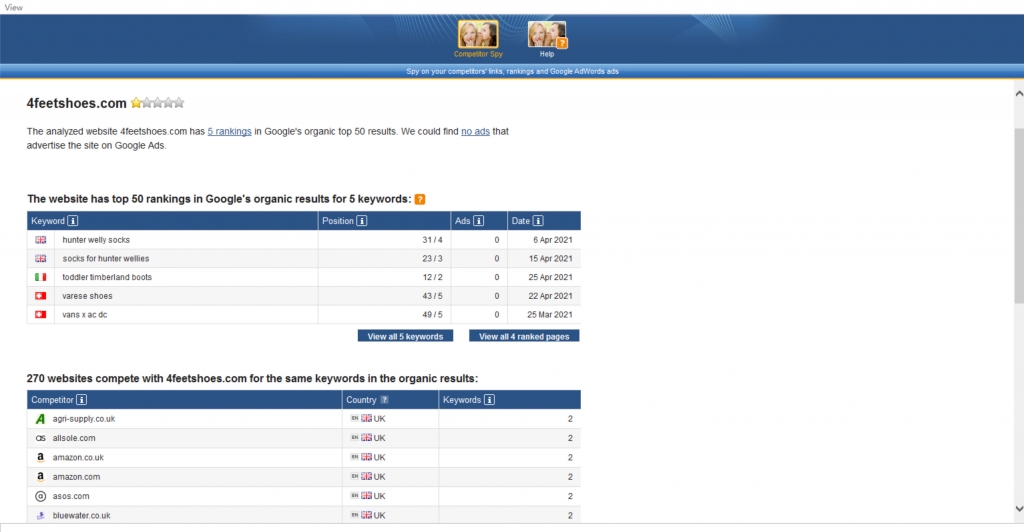Image resolution: width=1024 pixels, height=532 pixels.
Task: Select keyword varese shoes
Action: coord(88,296)
